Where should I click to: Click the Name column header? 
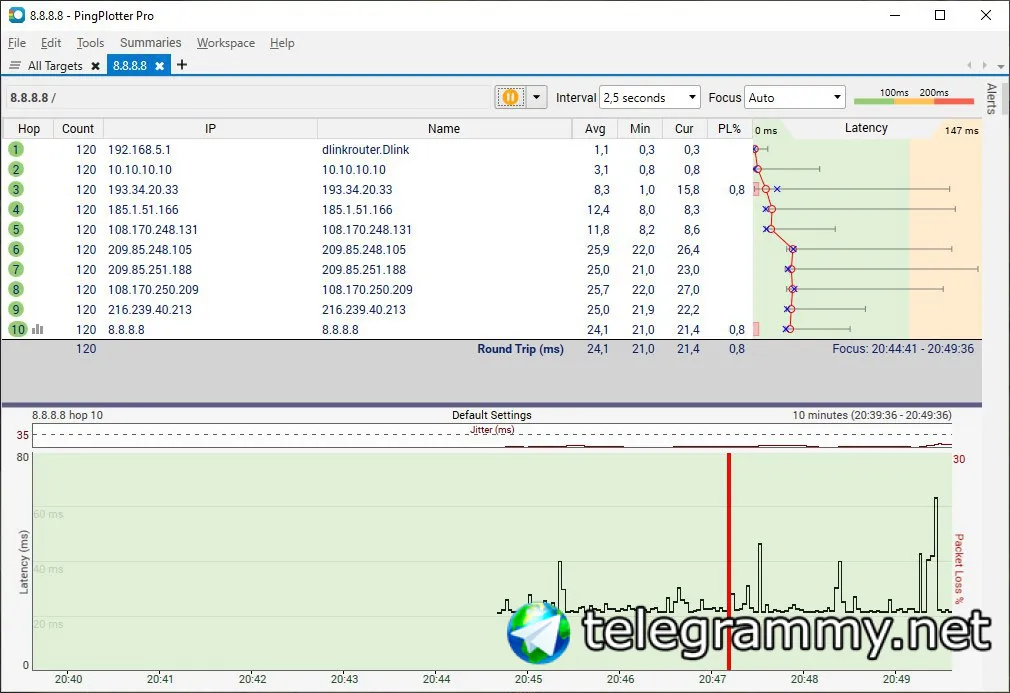pos(444,128)
